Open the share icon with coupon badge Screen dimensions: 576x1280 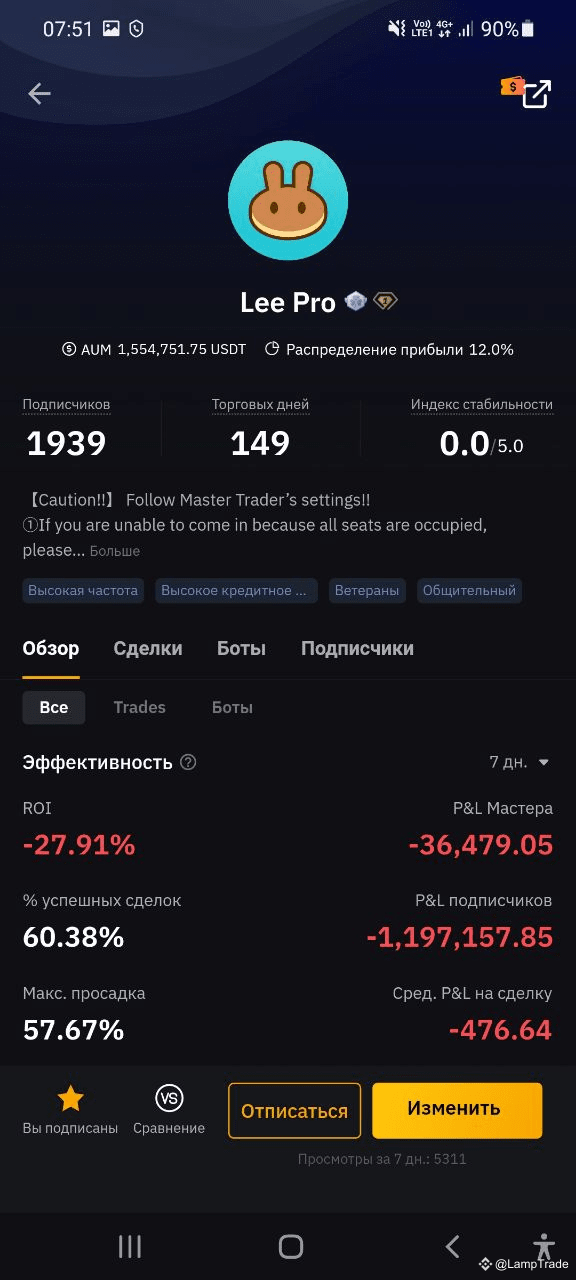[528, 92]
